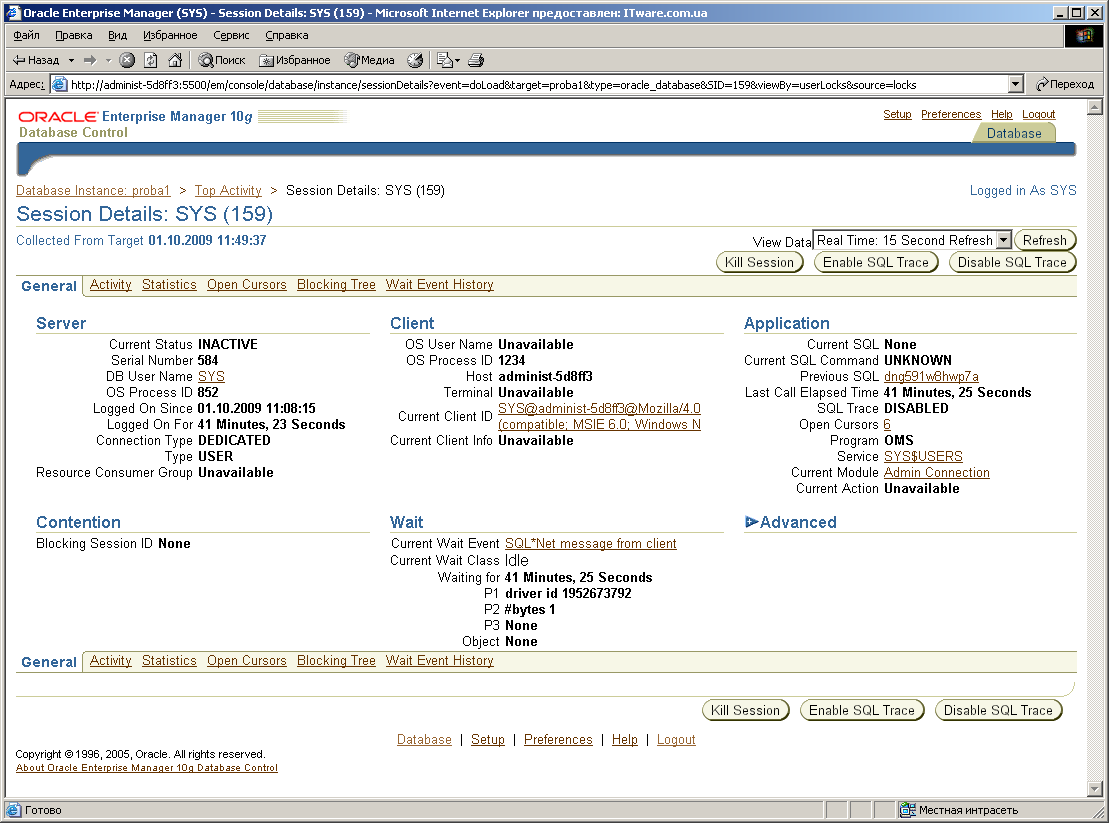1109x823 pixels.
Task: Open the Файл menu
Action: click(26, 35)
